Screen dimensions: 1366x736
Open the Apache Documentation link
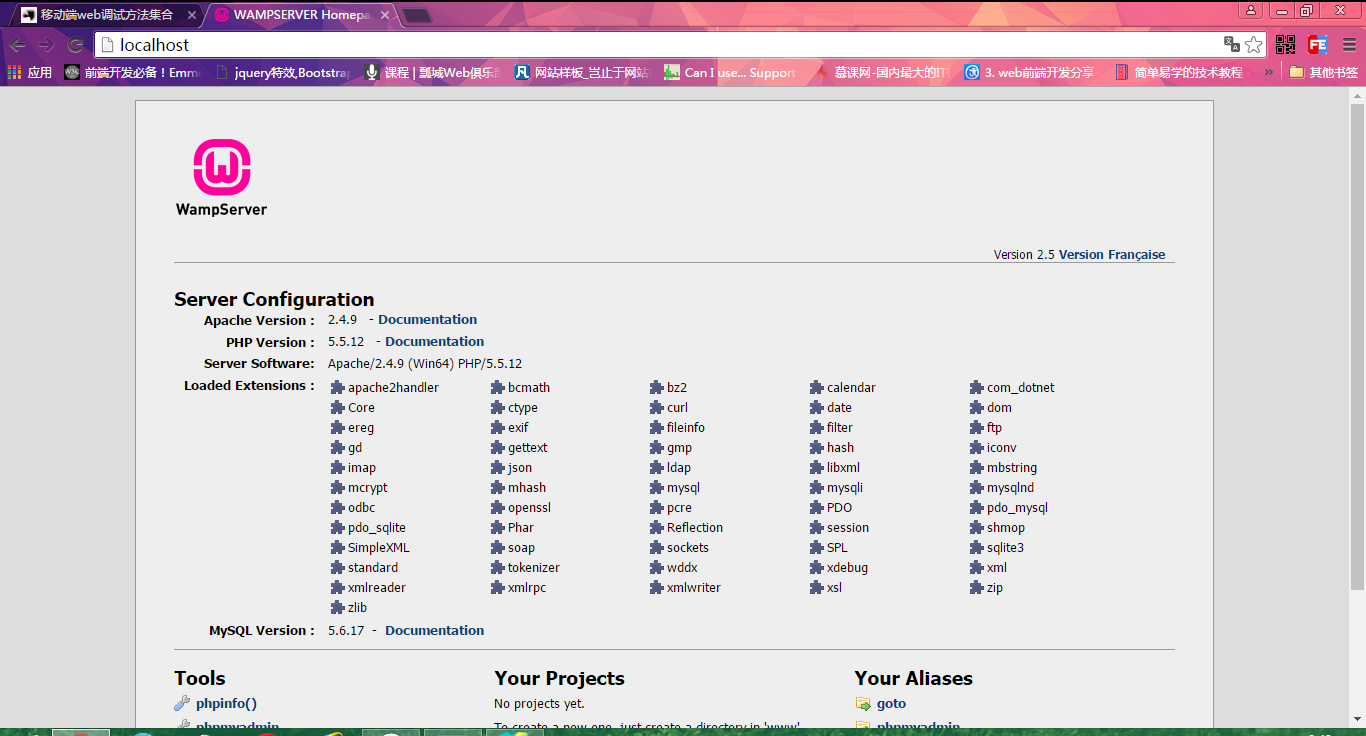pos(427,320)
